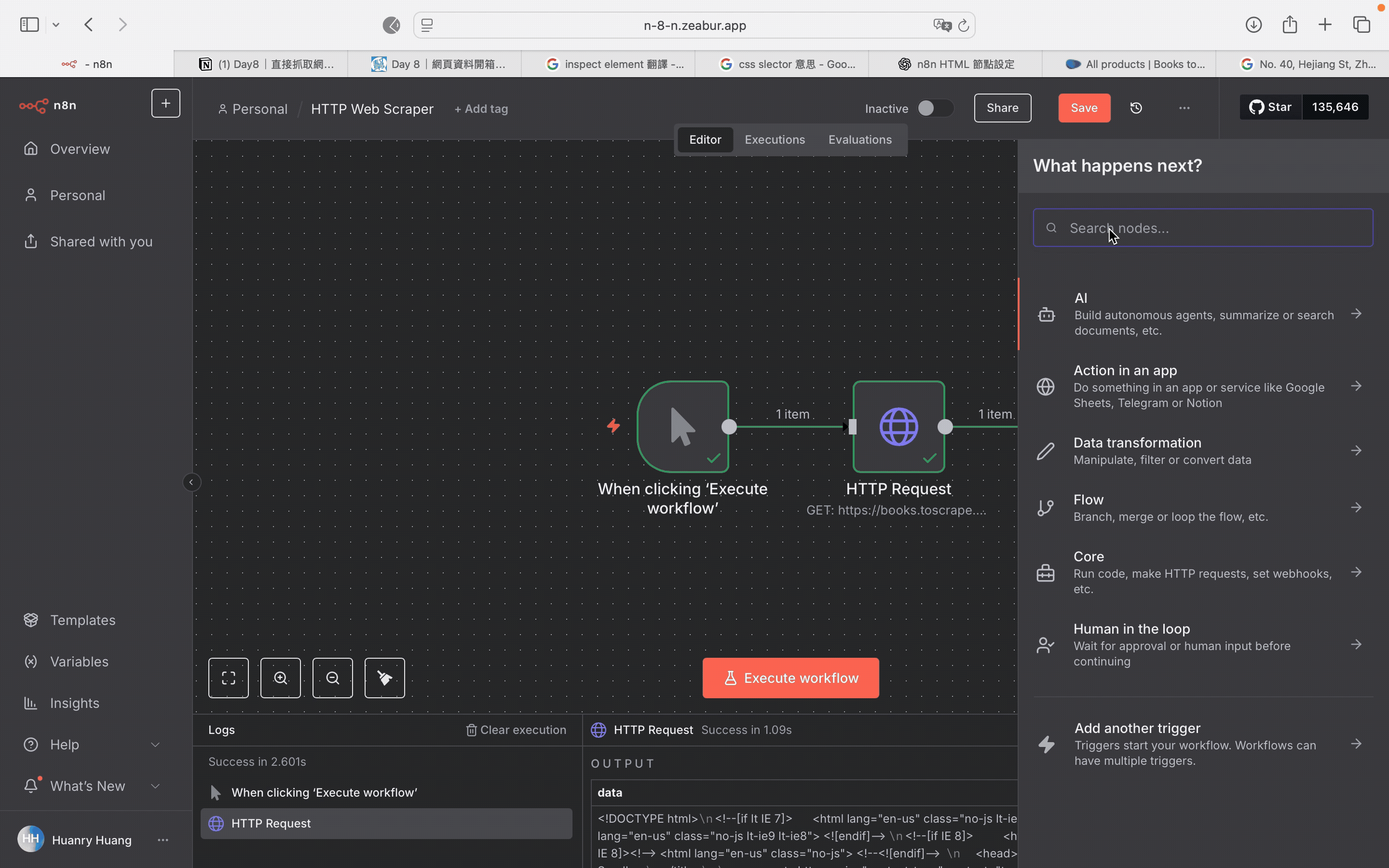Click the HH user avatar
Viewport: 1389px width, 868px height.
tap(31, 839)
